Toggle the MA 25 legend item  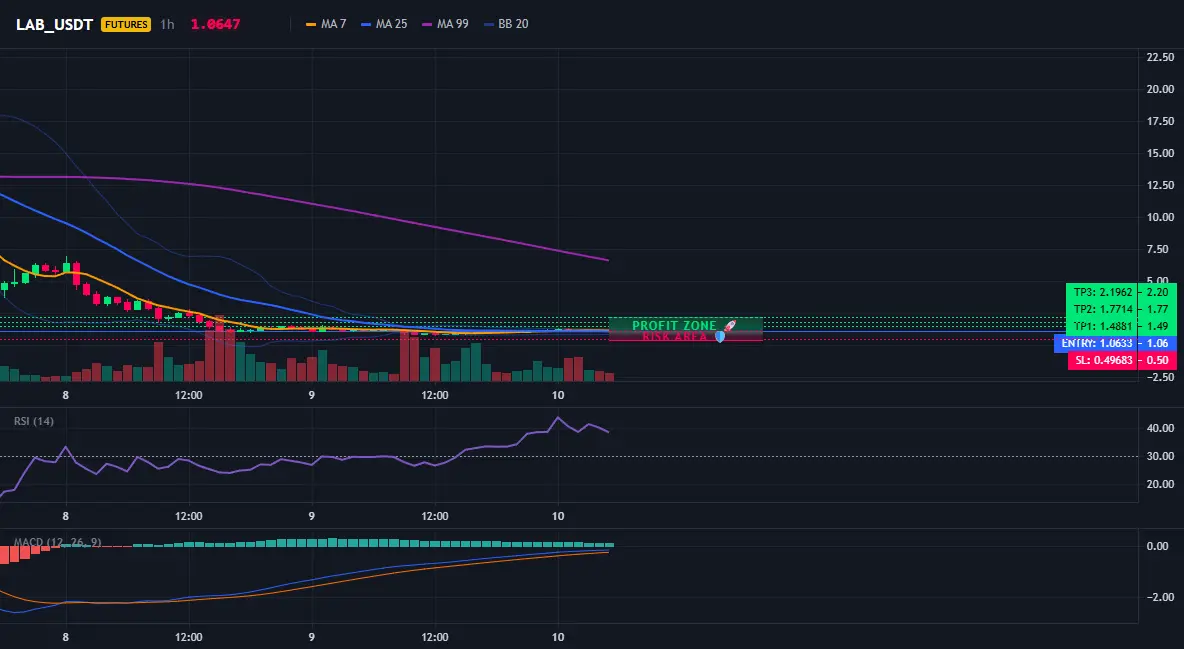click(x=384, y=24)
